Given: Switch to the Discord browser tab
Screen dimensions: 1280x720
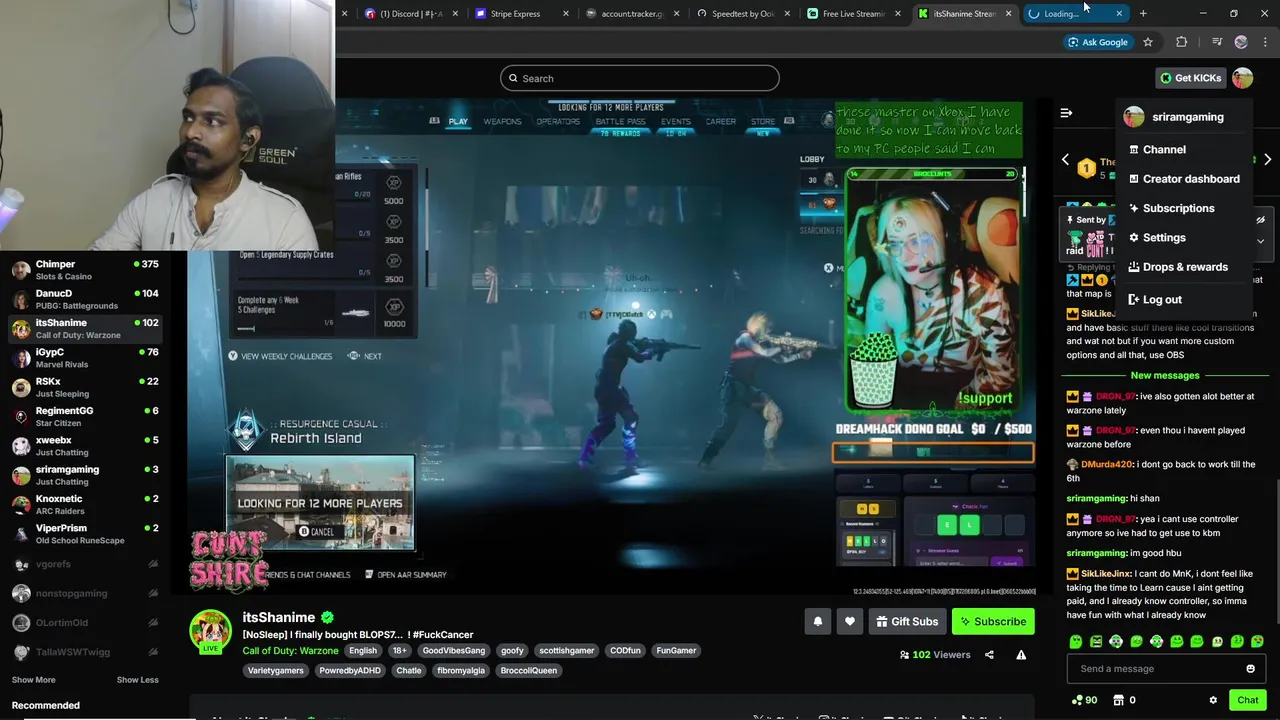Looking at the screenshot, I should coord(411,13).
